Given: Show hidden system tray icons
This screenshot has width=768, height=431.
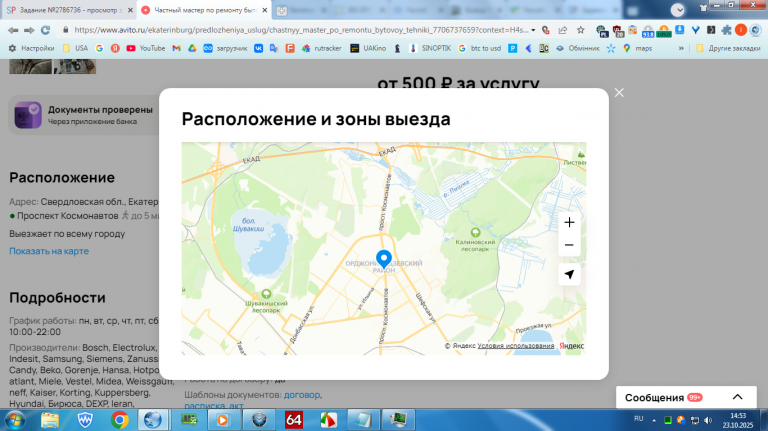Looking at the screenshot, I should (654, 420).
